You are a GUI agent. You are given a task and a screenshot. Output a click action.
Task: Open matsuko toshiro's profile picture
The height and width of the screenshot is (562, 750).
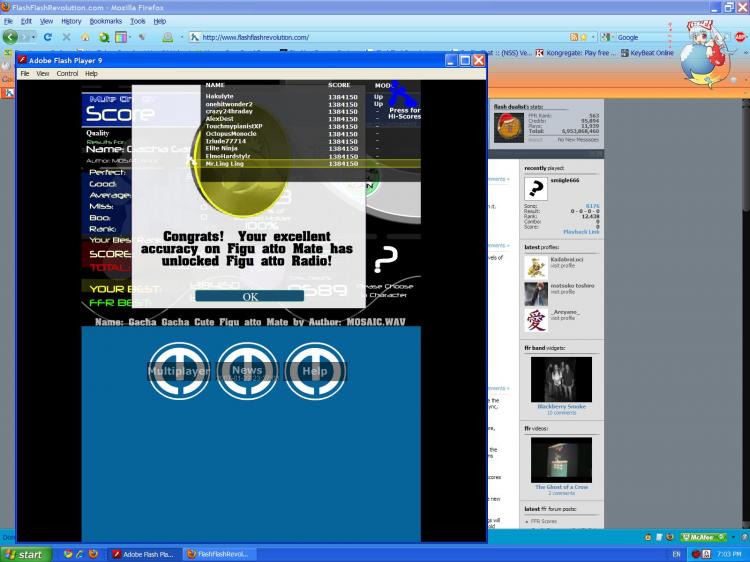(536, 294)
